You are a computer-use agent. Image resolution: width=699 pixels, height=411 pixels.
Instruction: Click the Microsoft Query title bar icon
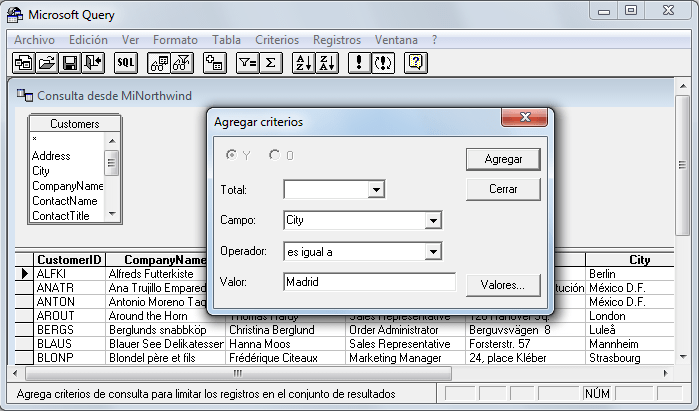[x=15, y=15]
